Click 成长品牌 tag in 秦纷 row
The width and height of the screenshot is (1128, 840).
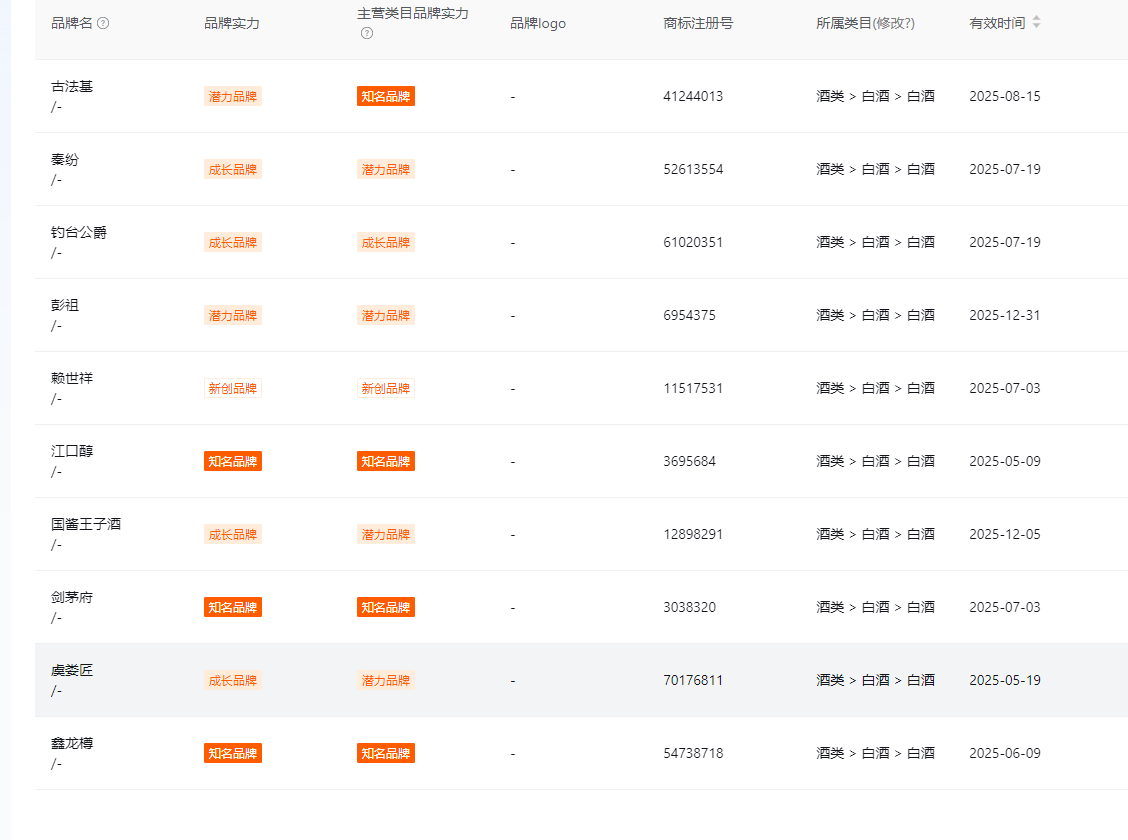232,170
